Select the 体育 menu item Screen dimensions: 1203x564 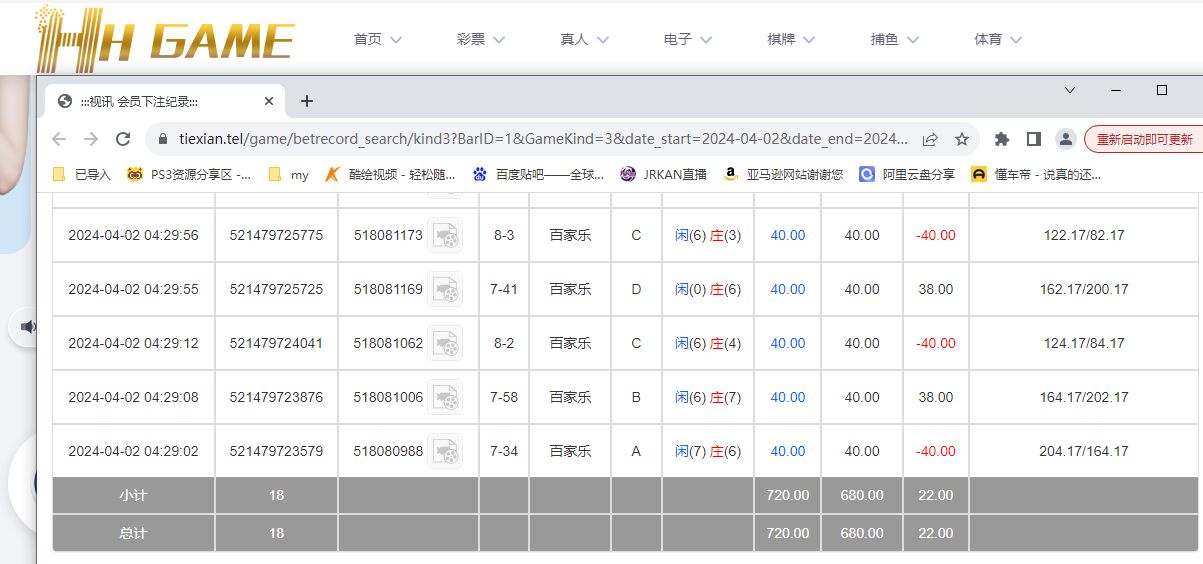pos(998,40)
